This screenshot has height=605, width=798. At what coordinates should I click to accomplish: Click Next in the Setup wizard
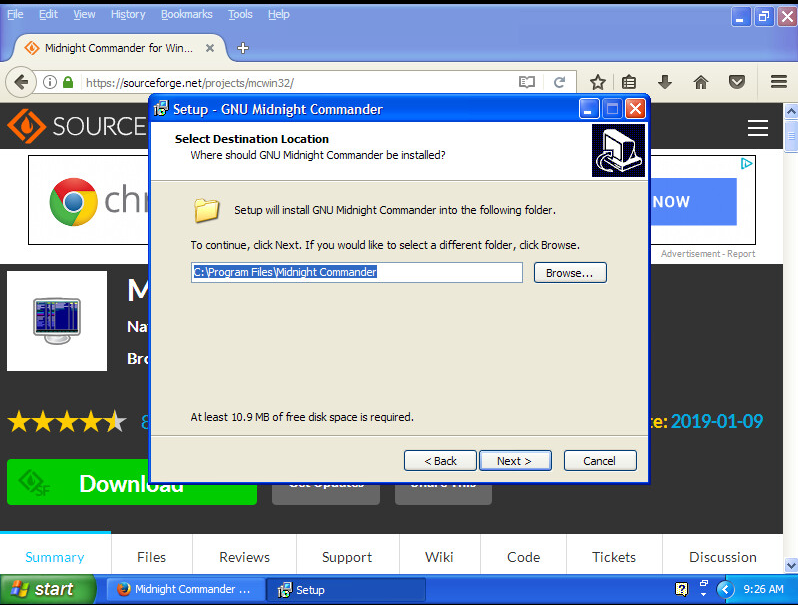pos(515,460)
